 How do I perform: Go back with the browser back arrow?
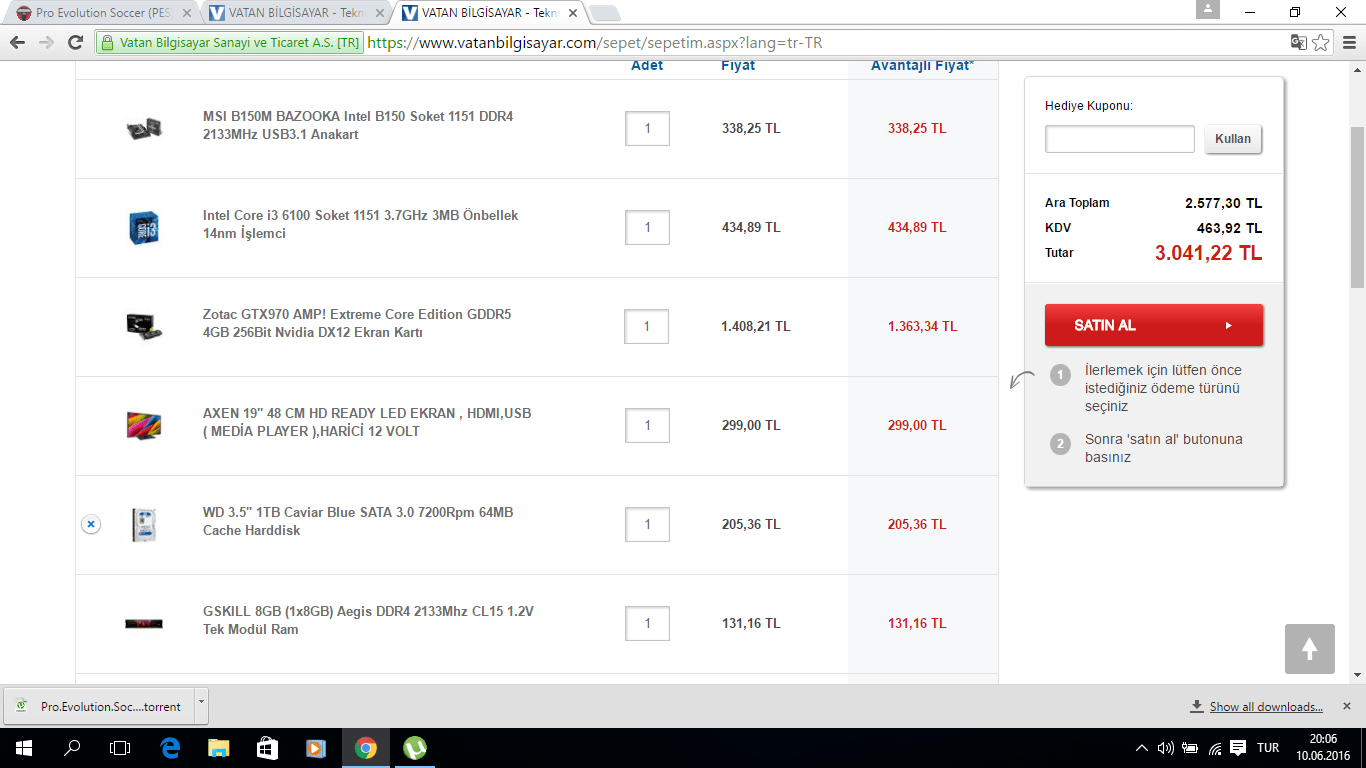click(x=17, y=42)
